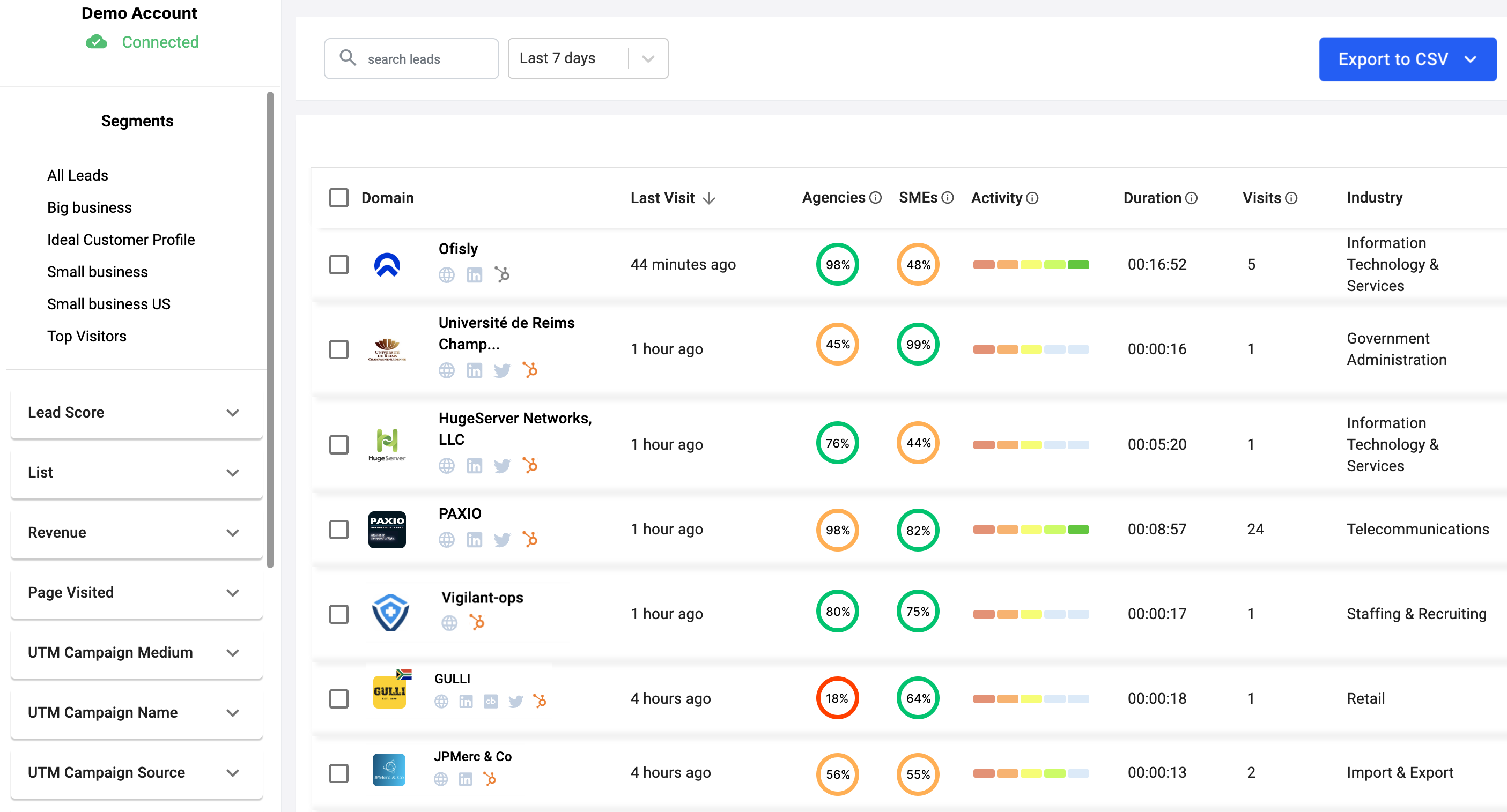The width and height of the screenshot is (1507, 812).
Task: Check the Université de Reims row checkbox
Action: point(339,349)
